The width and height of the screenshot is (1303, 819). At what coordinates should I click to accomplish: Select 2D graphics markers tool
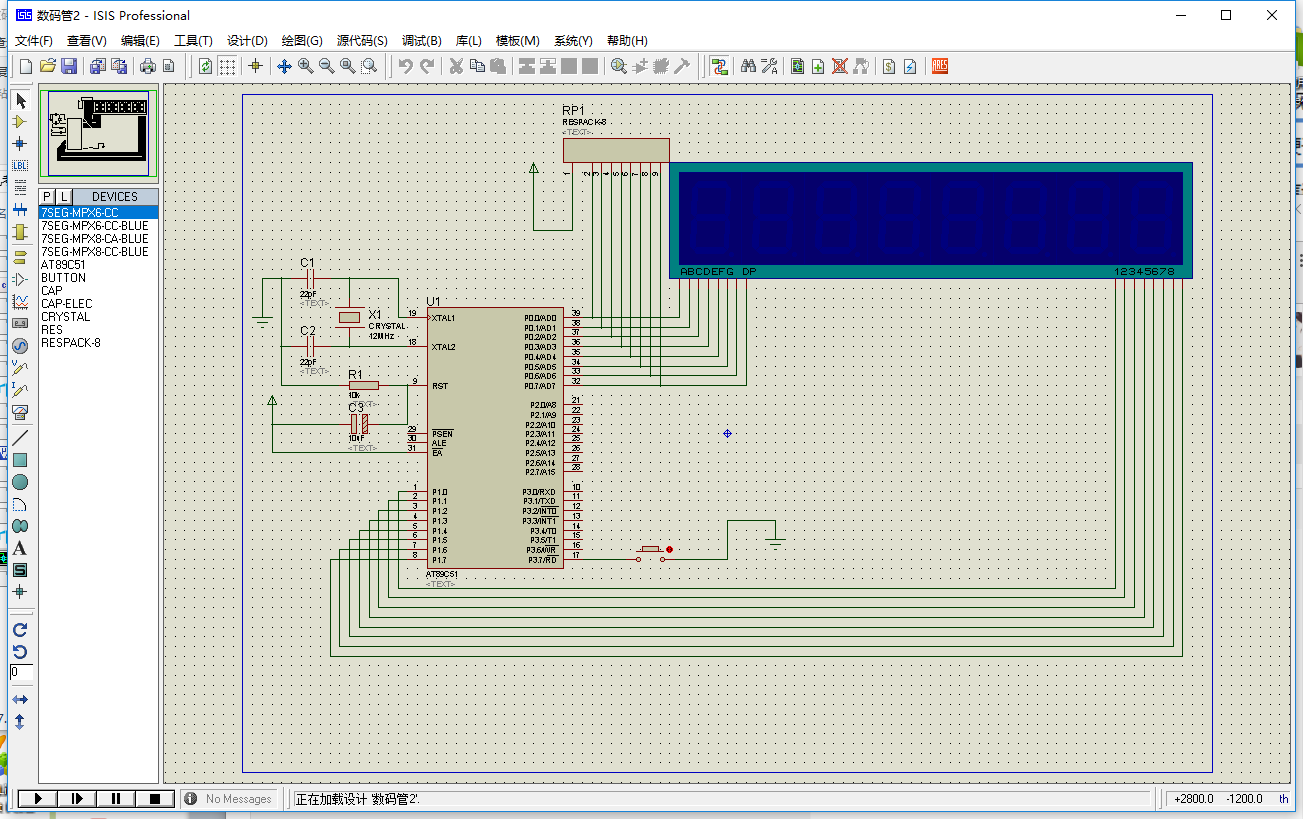[20, 592]
